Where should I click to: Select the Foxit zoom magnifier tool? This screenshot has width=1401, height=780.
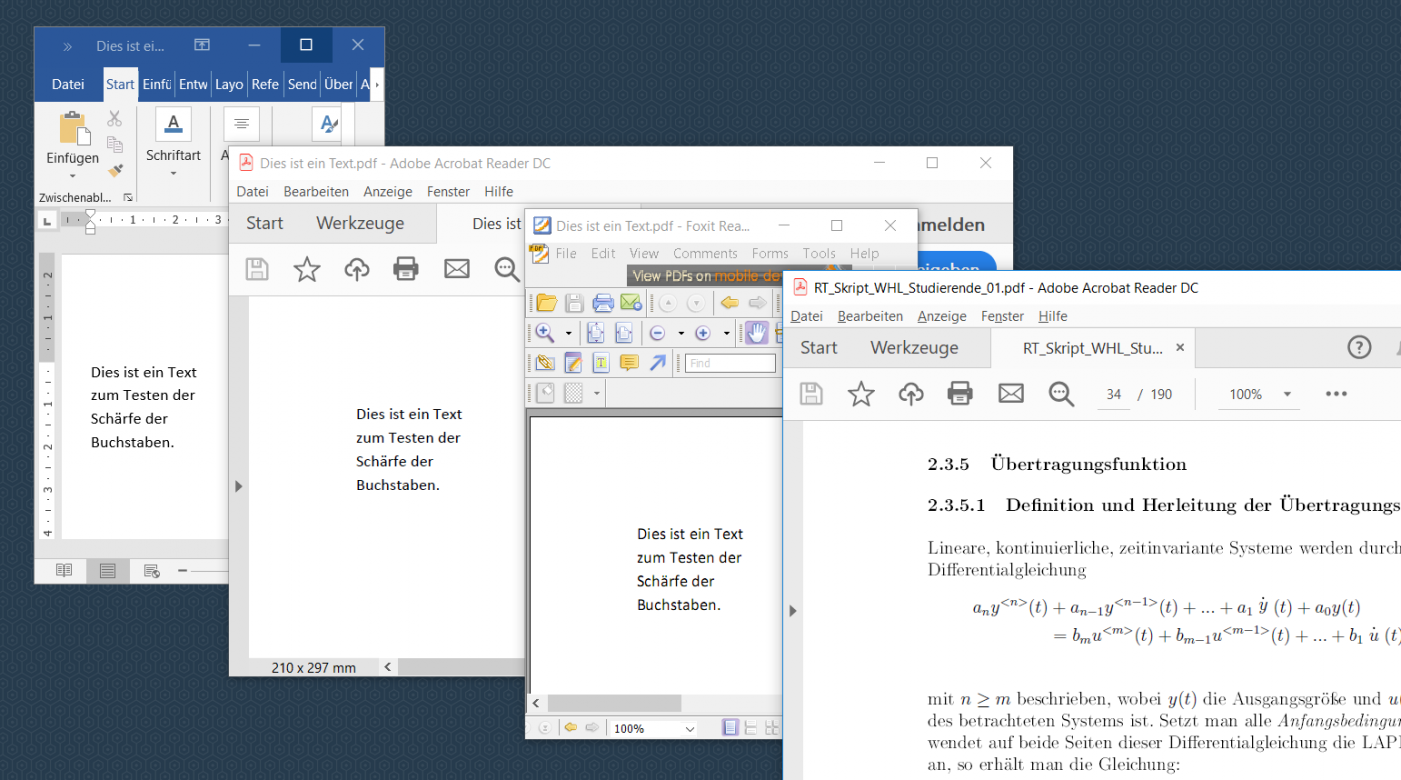545,333
